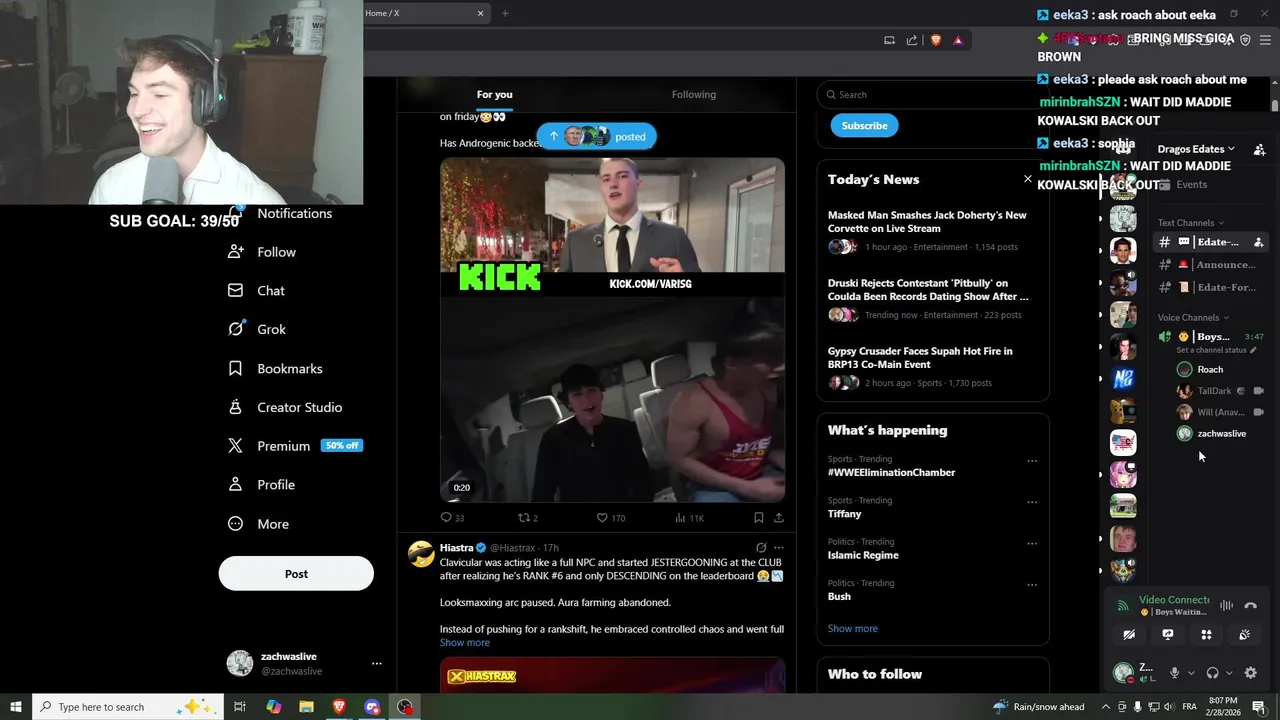This screenshot has height=720, width=1280.
Task: Open options for #WWEEliminationChamber trend
Action: [x=1032, y=461]
